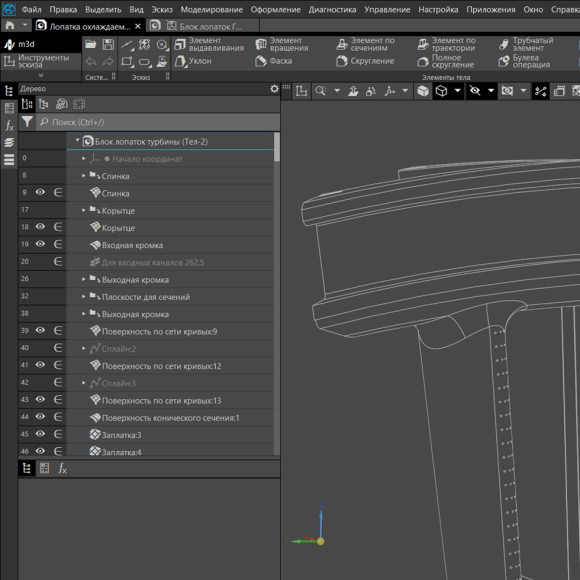580x580 pixels.
Task: Click the model tree vertical scrollbar
Action: tap(277, 147)
